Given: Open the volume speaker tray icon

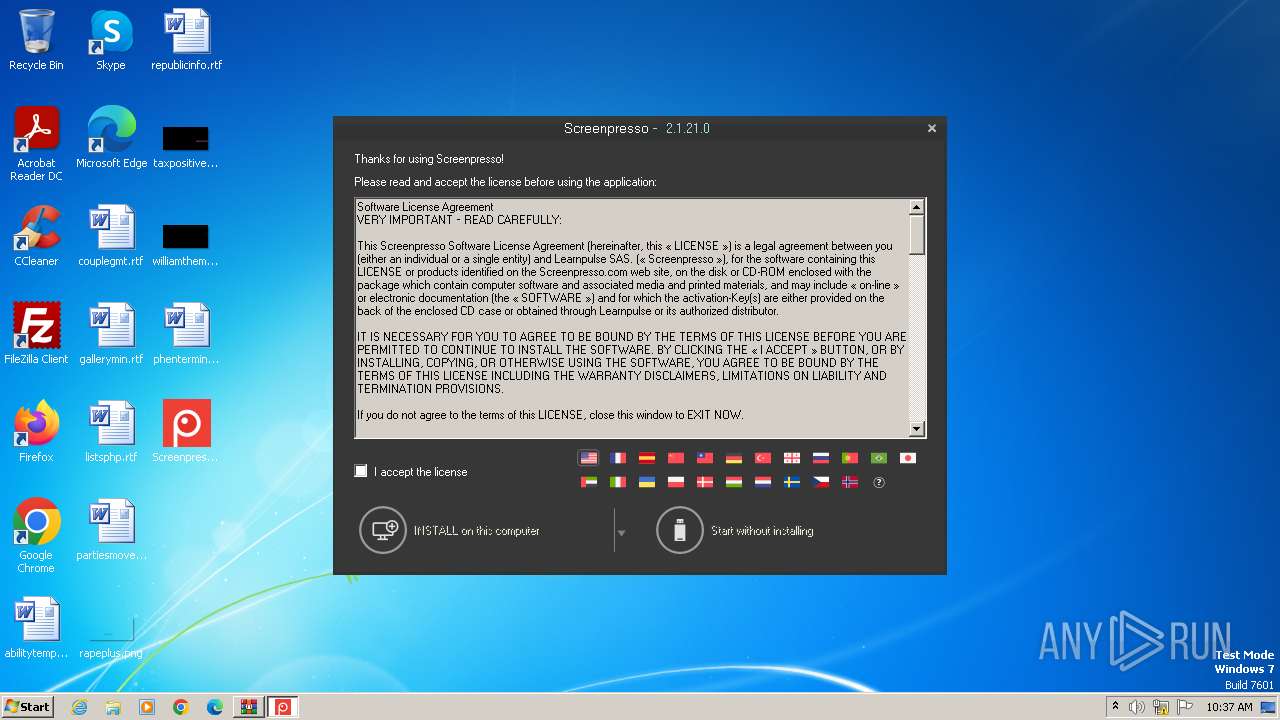Looking at the screenshot, I should coord(1137,707).
